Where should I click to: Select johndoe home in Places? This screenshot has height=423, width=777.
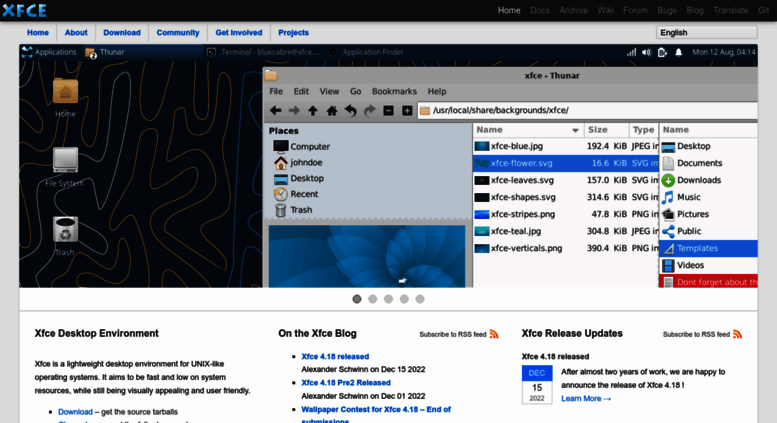click(298, 162)
